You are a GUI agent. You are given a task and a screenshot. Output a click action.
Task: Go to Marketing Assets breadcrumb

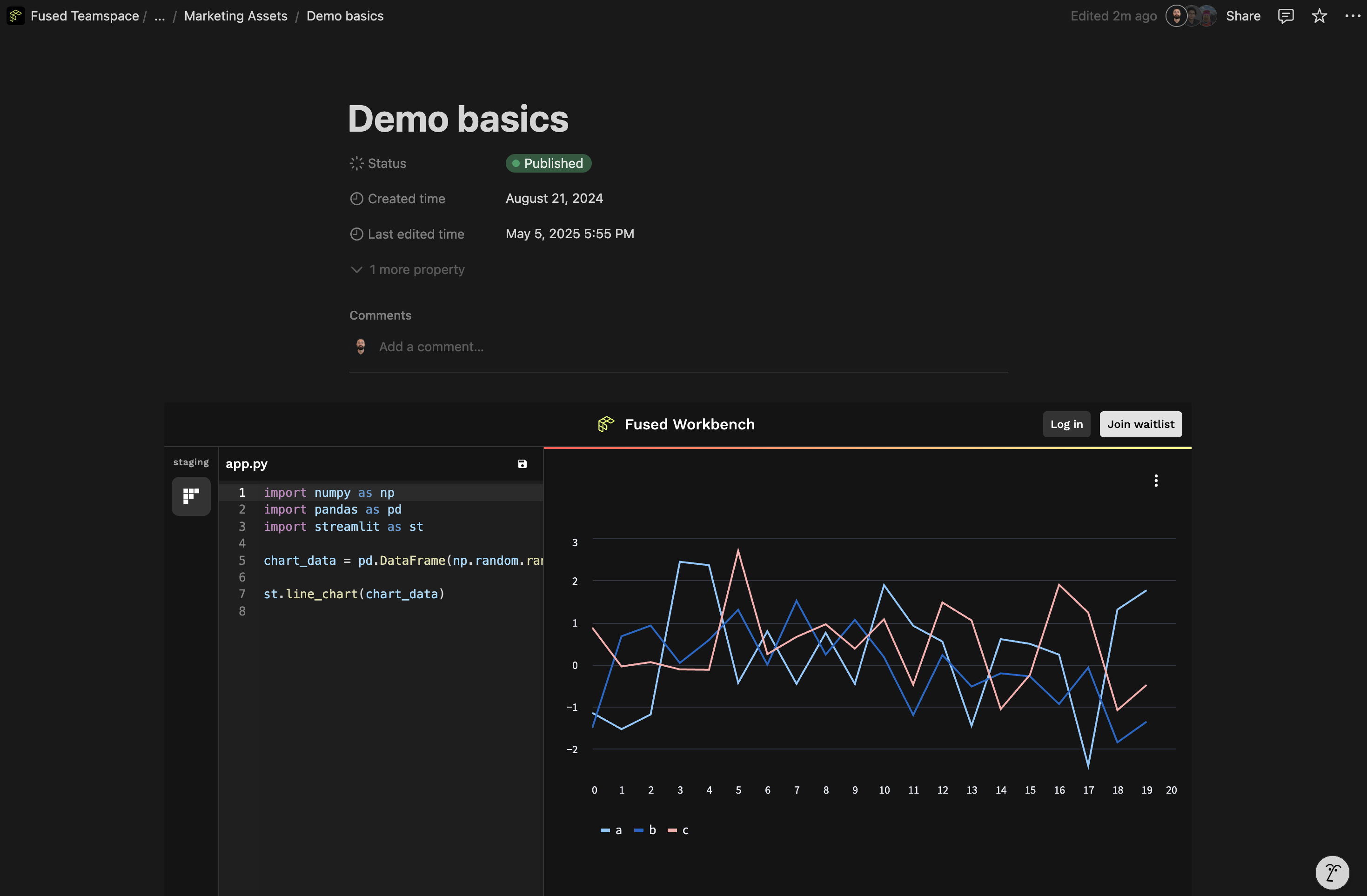tap(235, 16)
